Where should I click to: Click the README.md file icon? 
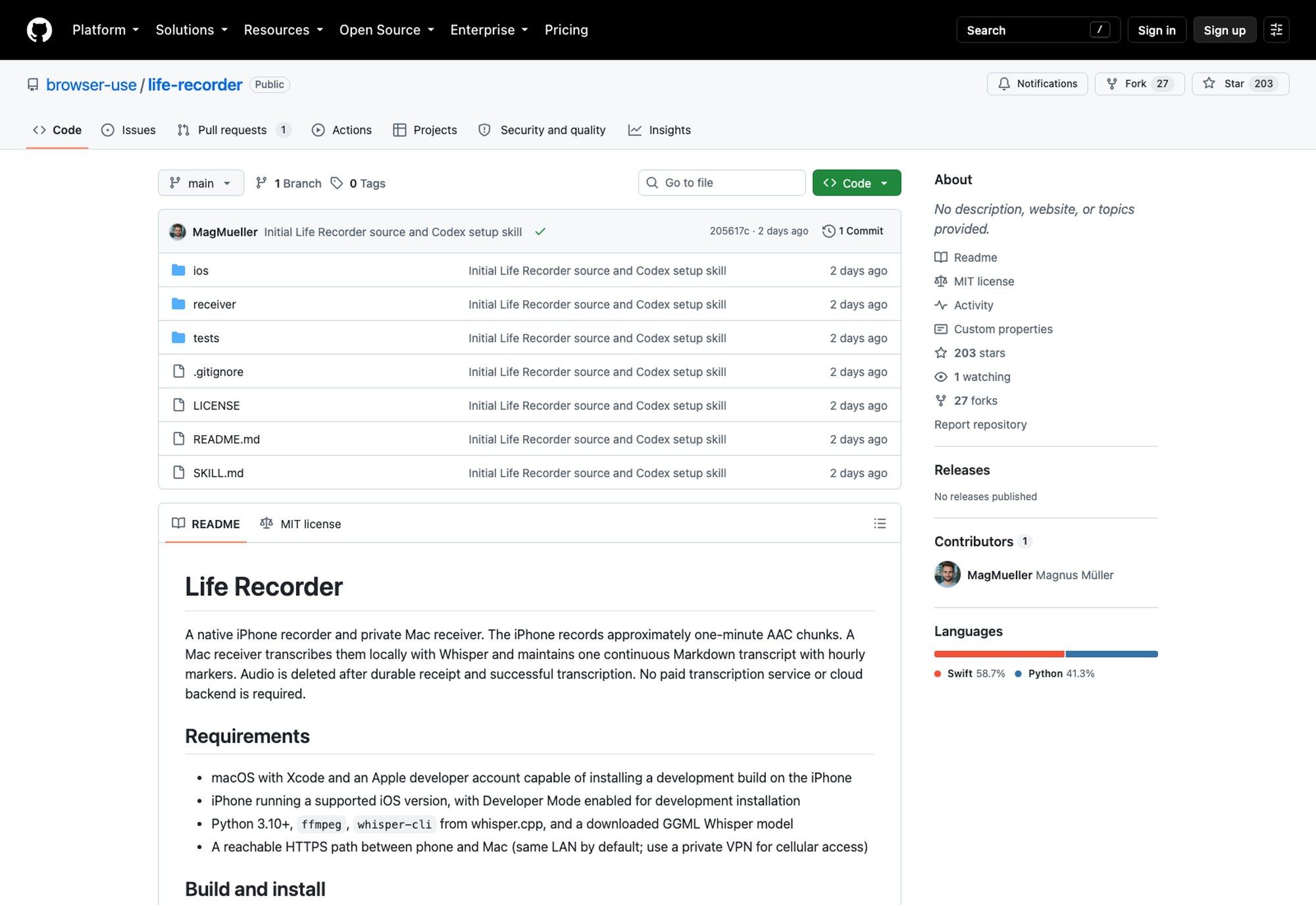[x=178, y=438]
